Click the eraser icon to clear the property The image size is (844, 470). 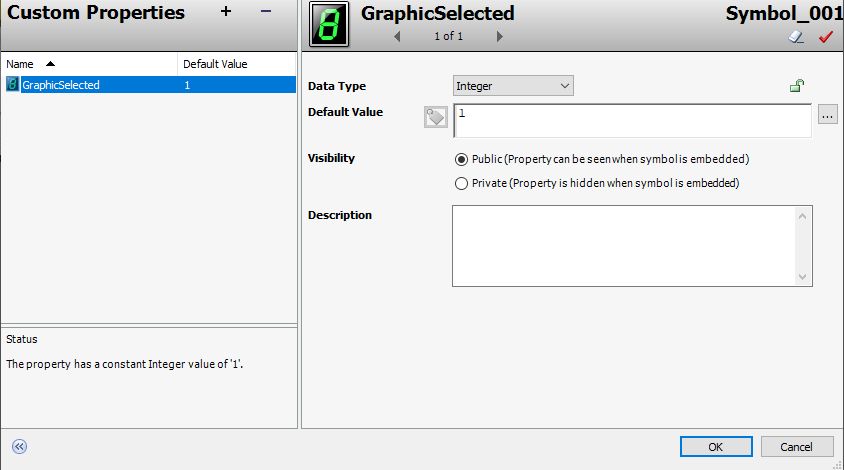pos(796,37)
